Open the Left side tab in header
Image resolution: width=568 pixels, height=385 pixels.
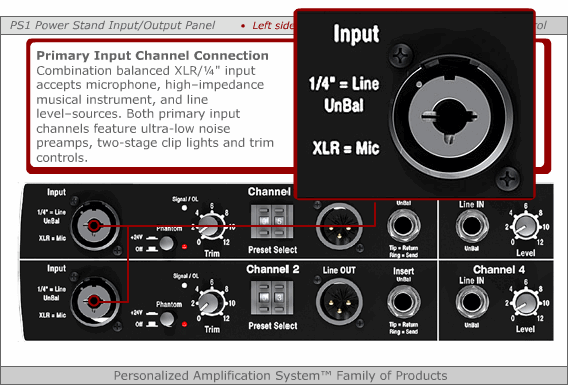[273, 25]
